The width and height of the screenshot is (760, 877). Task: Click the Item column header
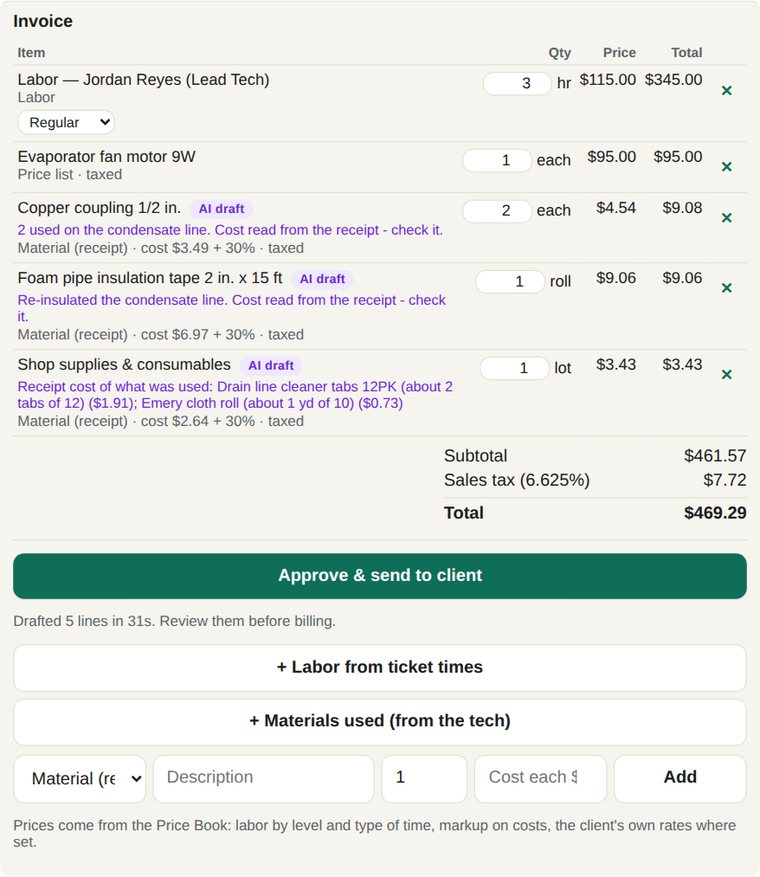31,53
